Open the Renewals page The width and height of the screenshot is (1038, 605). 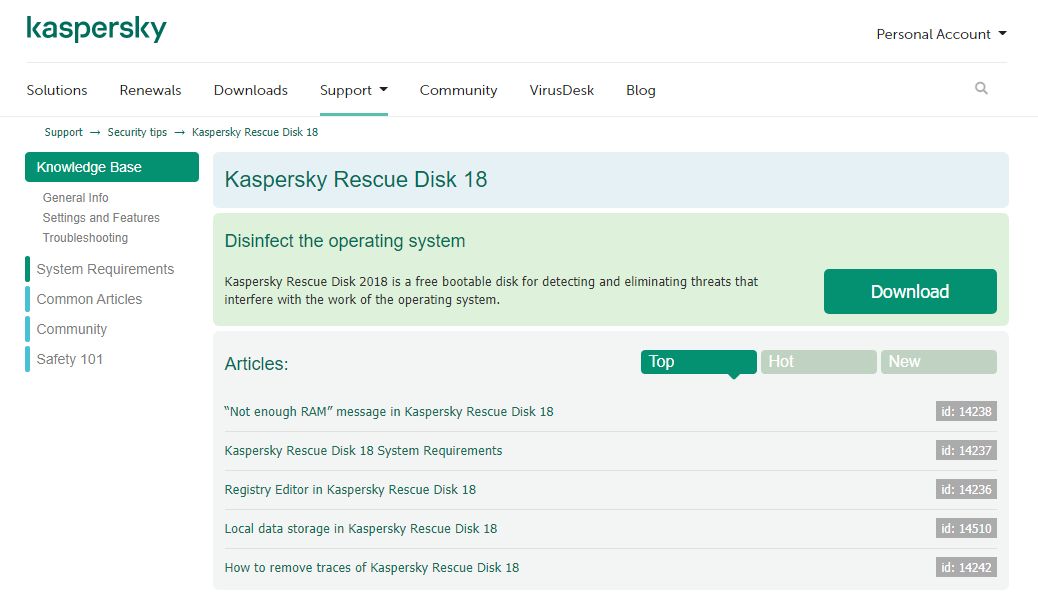point(150,90)
